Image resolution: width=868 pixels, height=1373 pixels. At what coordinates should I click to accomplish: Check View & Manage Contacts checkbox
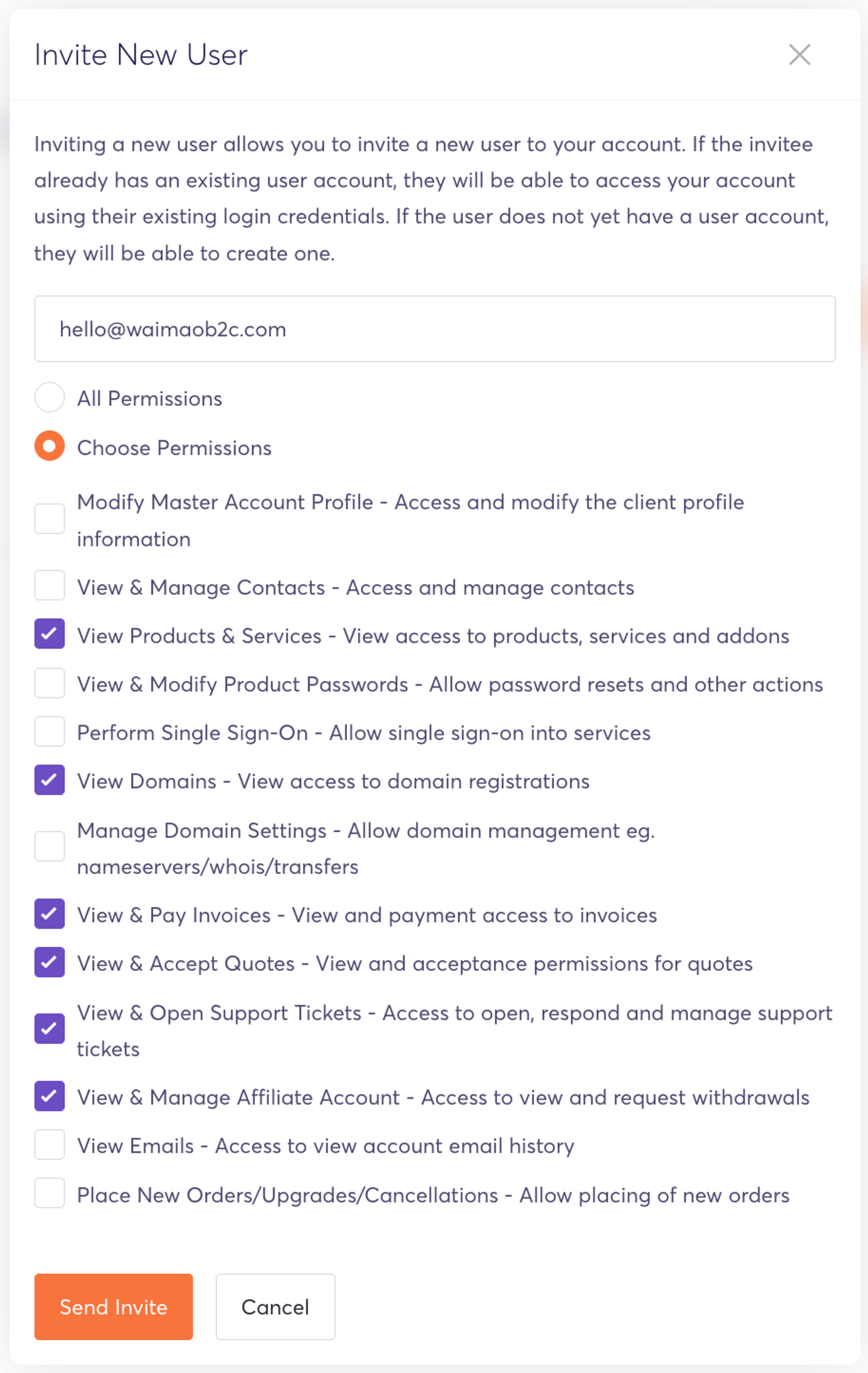(x=50, y=586)
